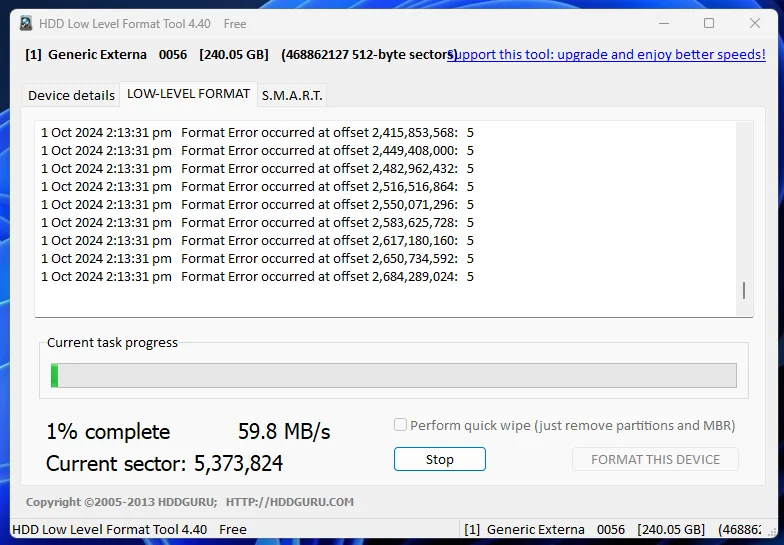
Task: Select log entry at offset 2,449,408,000
Action: coord(257,150)
